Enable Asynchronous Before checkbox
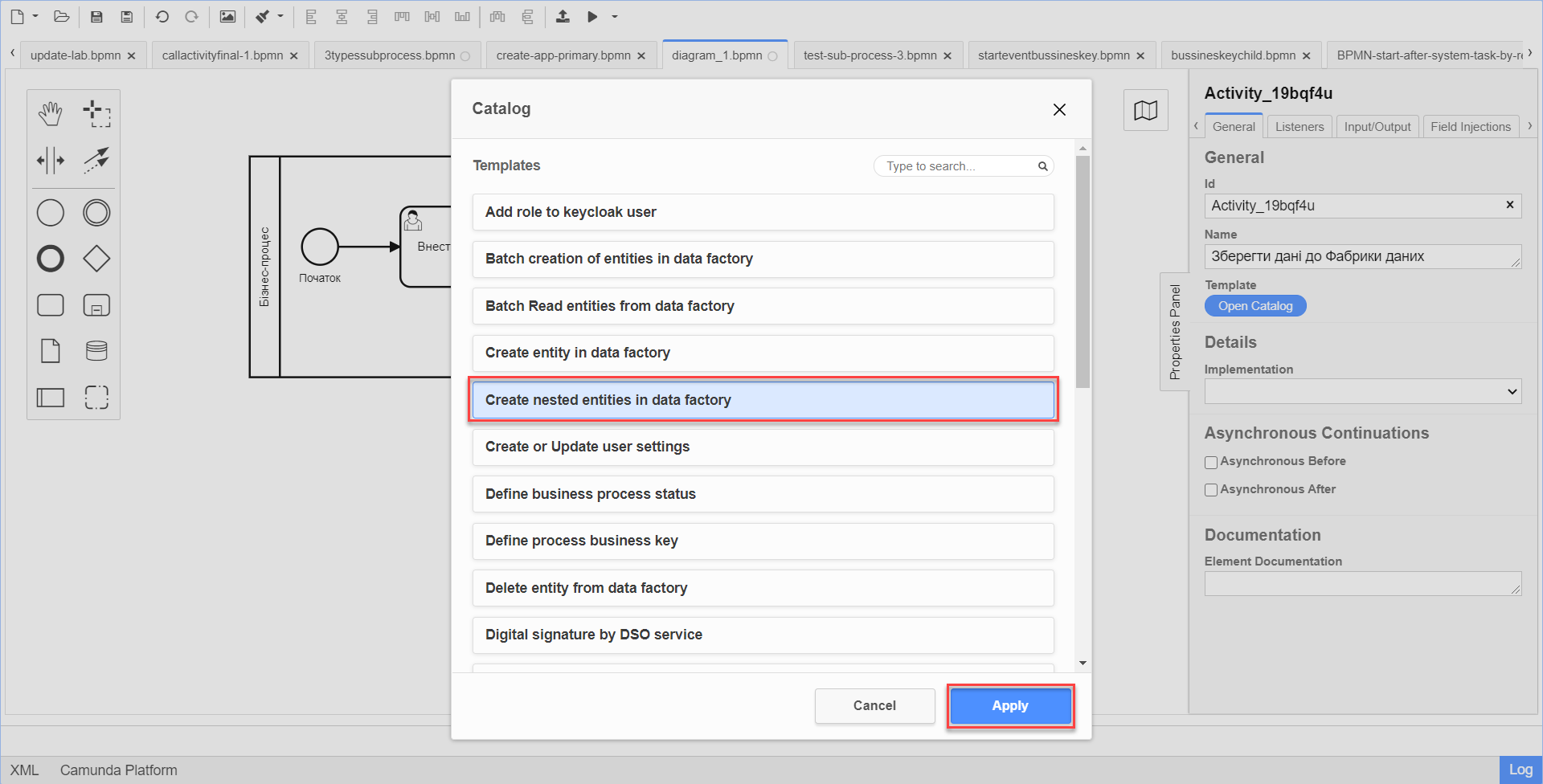The height and width of the screenshot is (784, 1543). (1211, 462)
